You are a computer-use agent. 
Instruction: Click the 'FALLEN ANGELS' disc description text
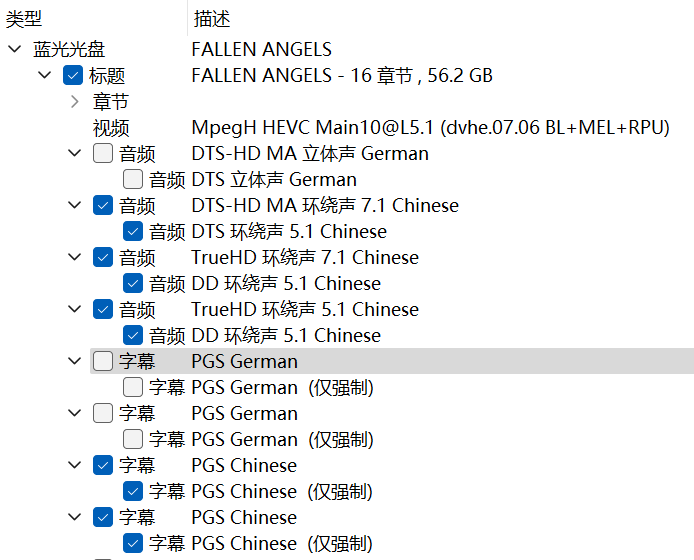(x=262, y=49)
